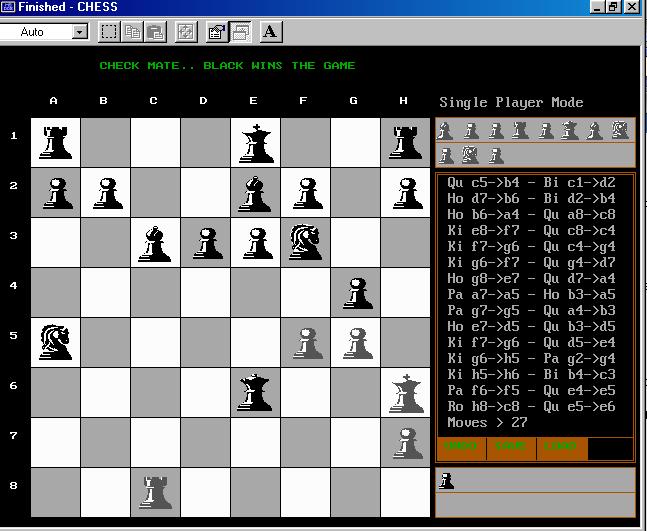Viewport: 647px width, 531px height.
Task: Click move entry 'Ho b6->a4 - Qu a8->c8'
Action: point(531,215)
